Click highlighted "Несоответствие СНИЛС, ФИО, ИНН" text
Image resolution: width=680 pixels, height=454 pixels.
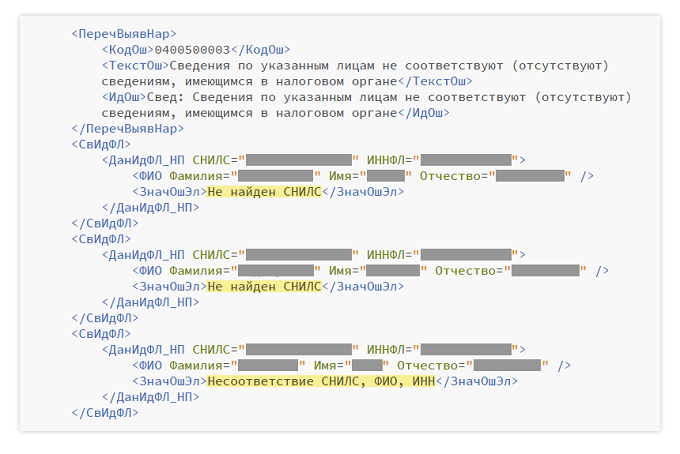pos(321,381)
